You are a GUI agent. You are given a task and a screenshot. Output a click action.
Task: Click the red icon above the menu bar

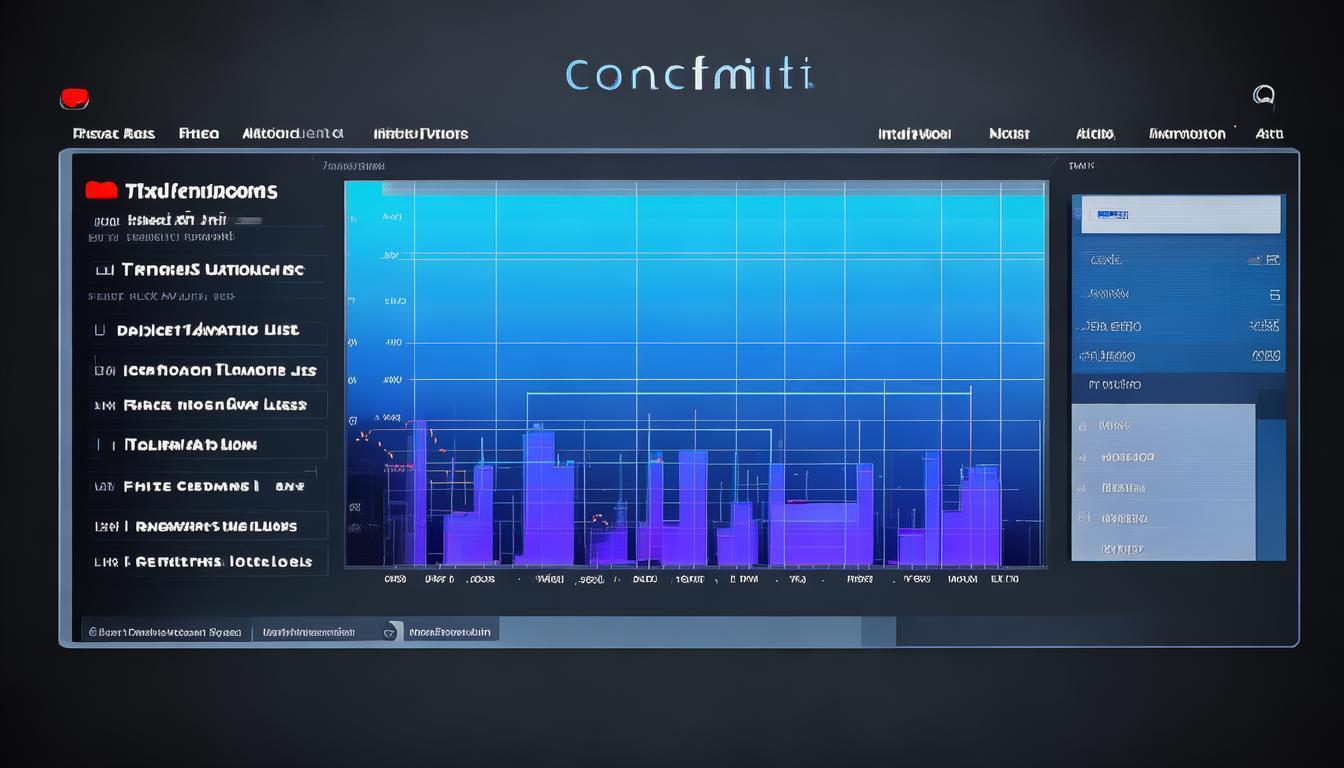tap(75, 99)
